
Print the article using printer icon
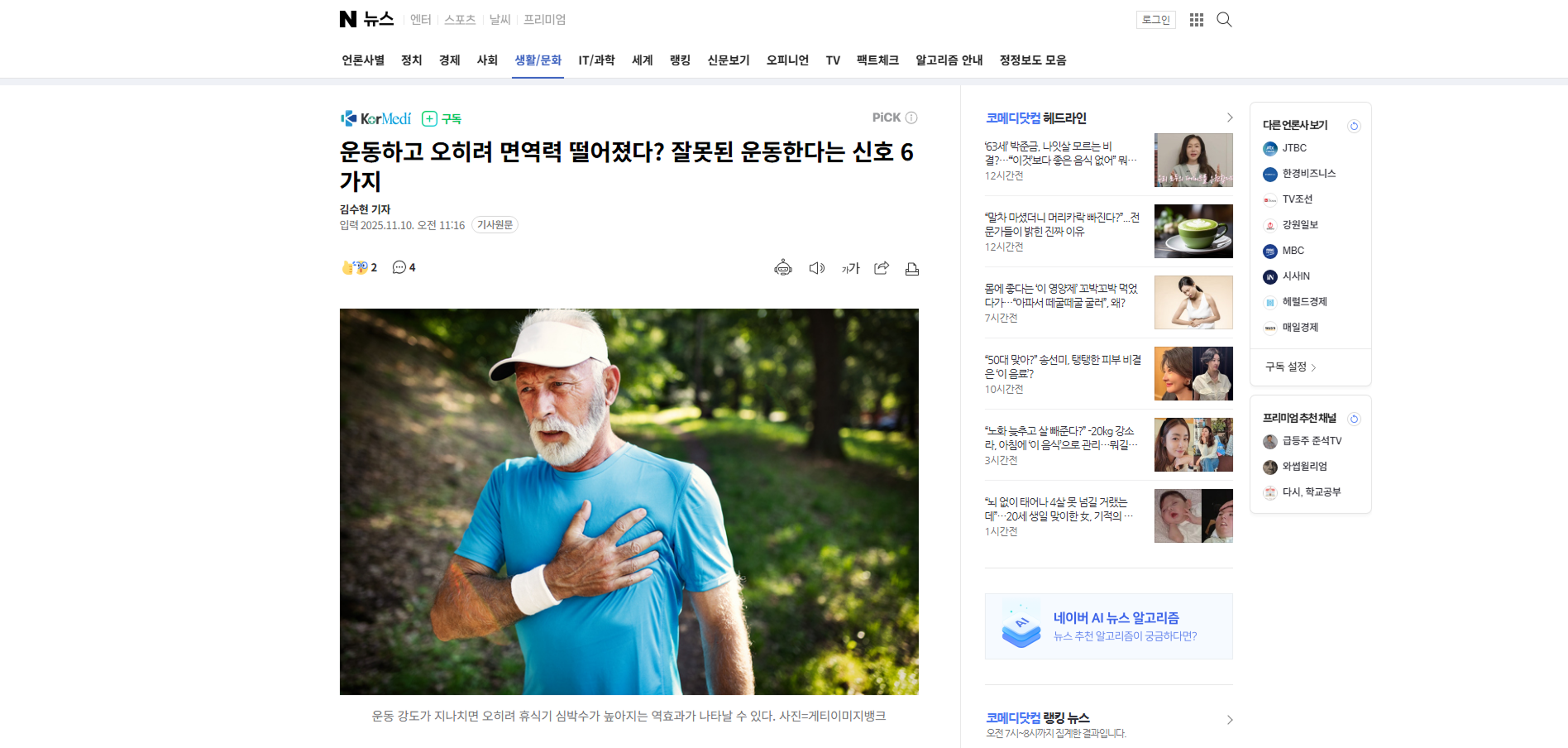point(912,269)
